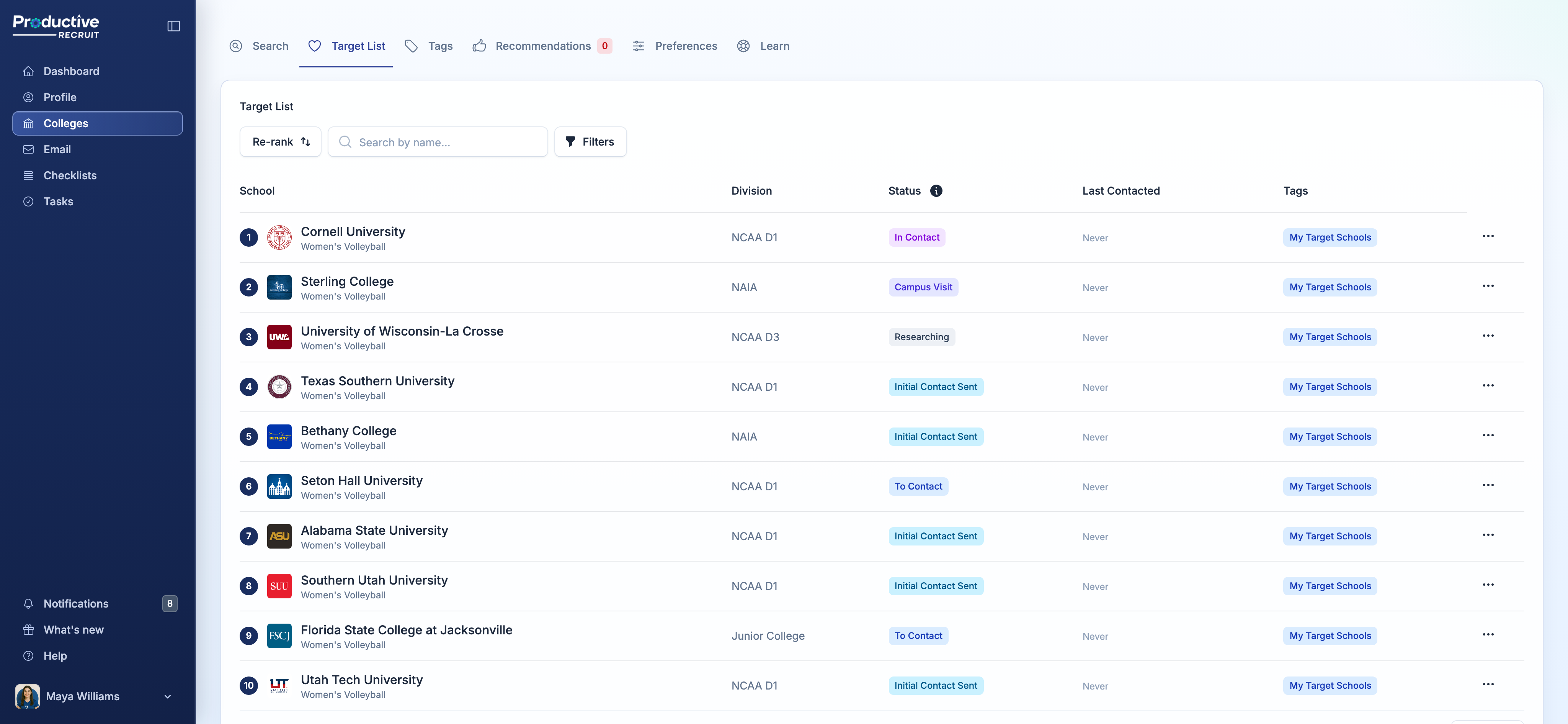
Task: Click the Recommendations count badge 0
Action: click(x=604, y=46)
